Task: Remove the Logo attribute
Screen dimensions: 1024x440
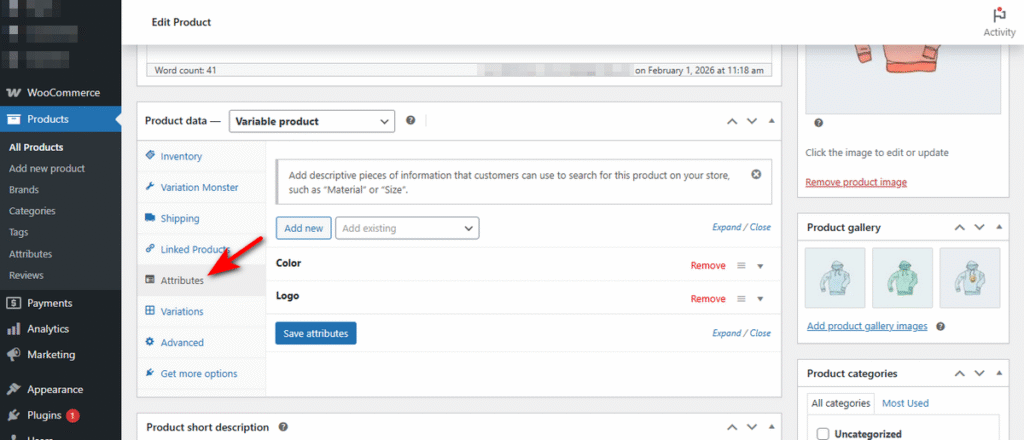Action: (x=708, y=298)
